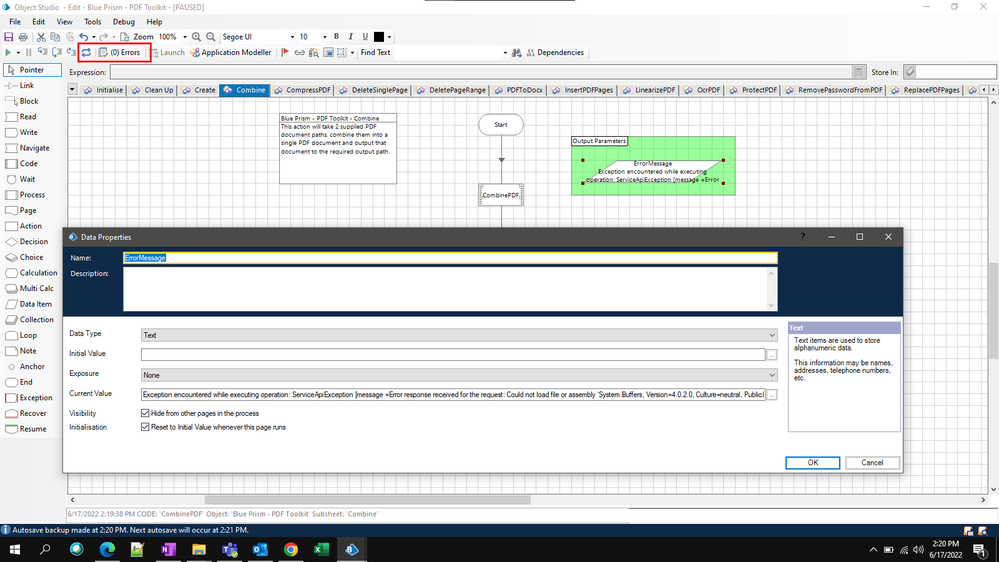
Task: Click OK in Data Properties dialog
Action: tap(812, 463)
